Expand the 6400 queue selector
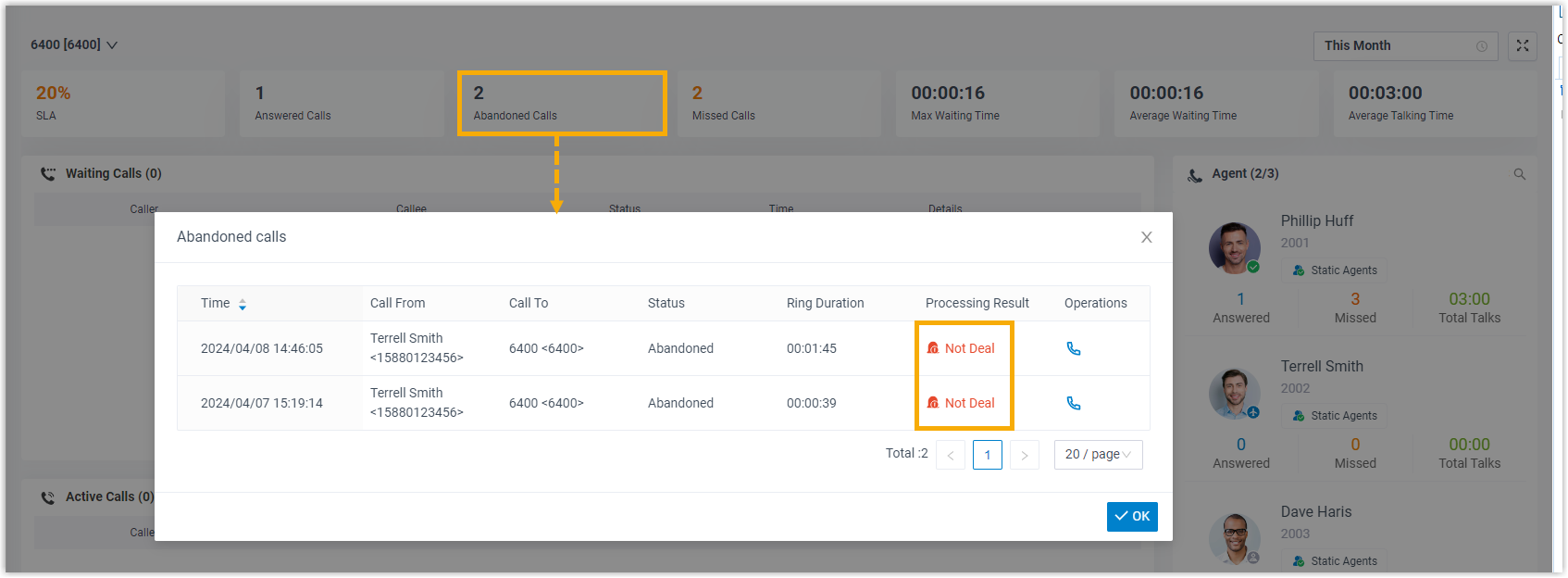The width and height of the screenshot is (1568, 578). coord(74,45)
